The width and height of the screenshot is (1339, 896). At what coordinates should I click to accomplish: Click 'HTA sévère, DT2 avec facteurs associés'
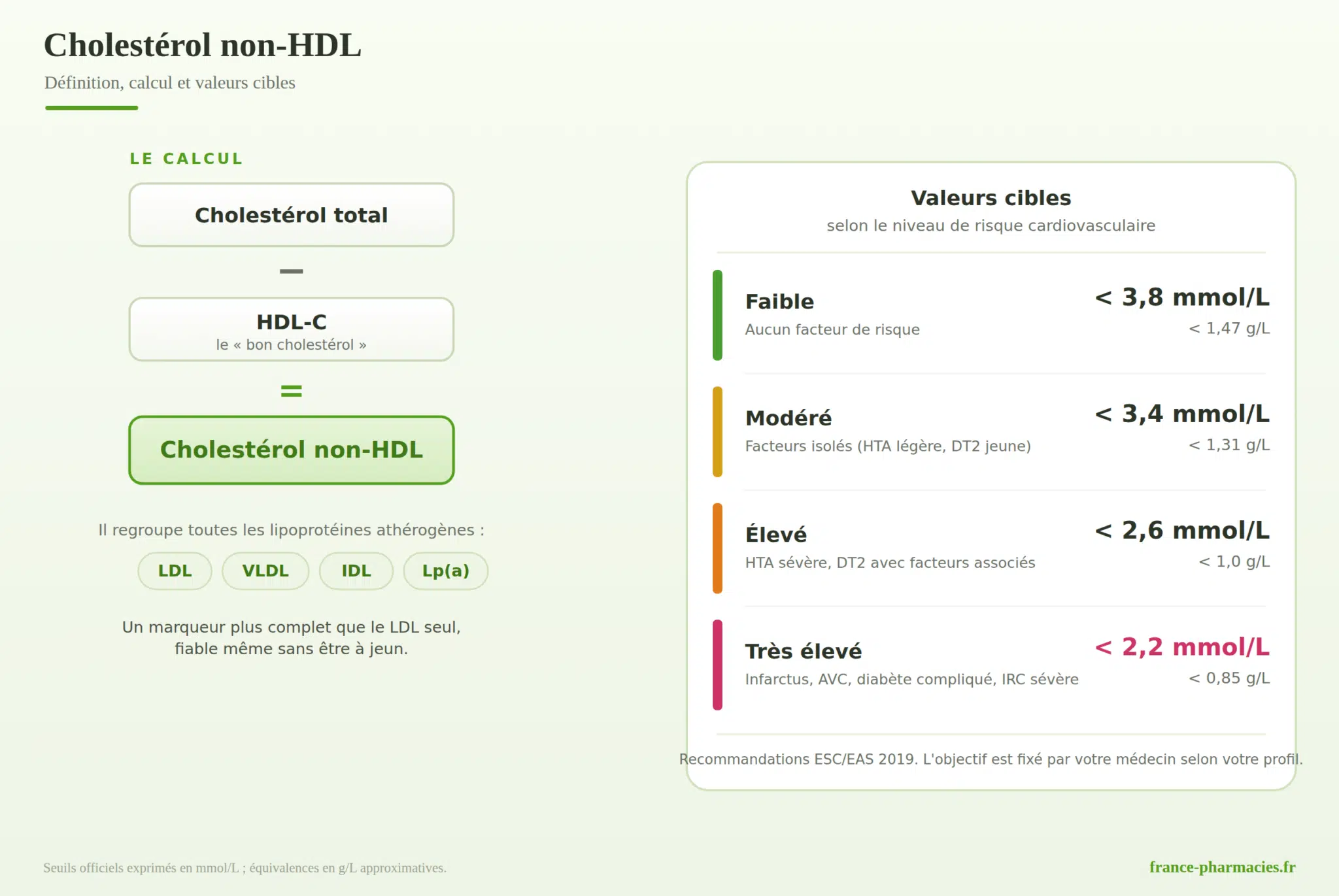890,563
